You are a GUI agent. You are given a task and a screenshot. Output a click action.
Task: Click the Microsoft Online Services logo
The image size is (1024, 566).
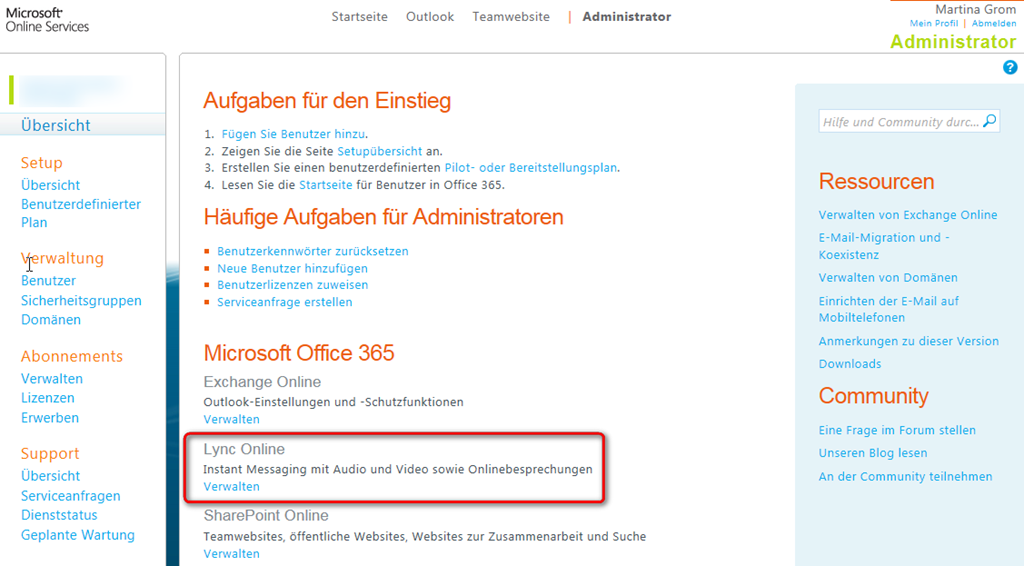coord(47,19)
